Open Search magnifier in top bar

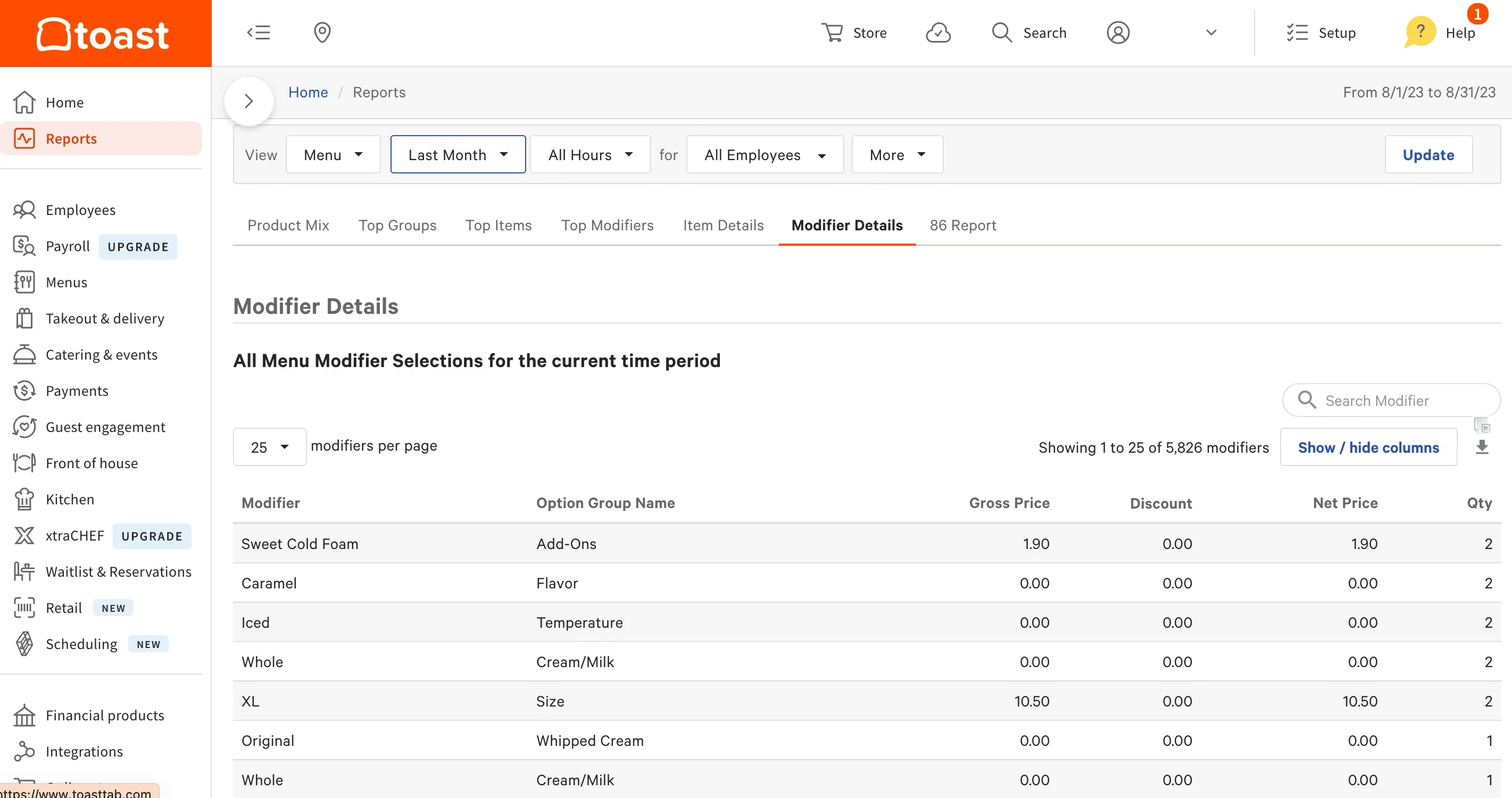pos(1001,32)
